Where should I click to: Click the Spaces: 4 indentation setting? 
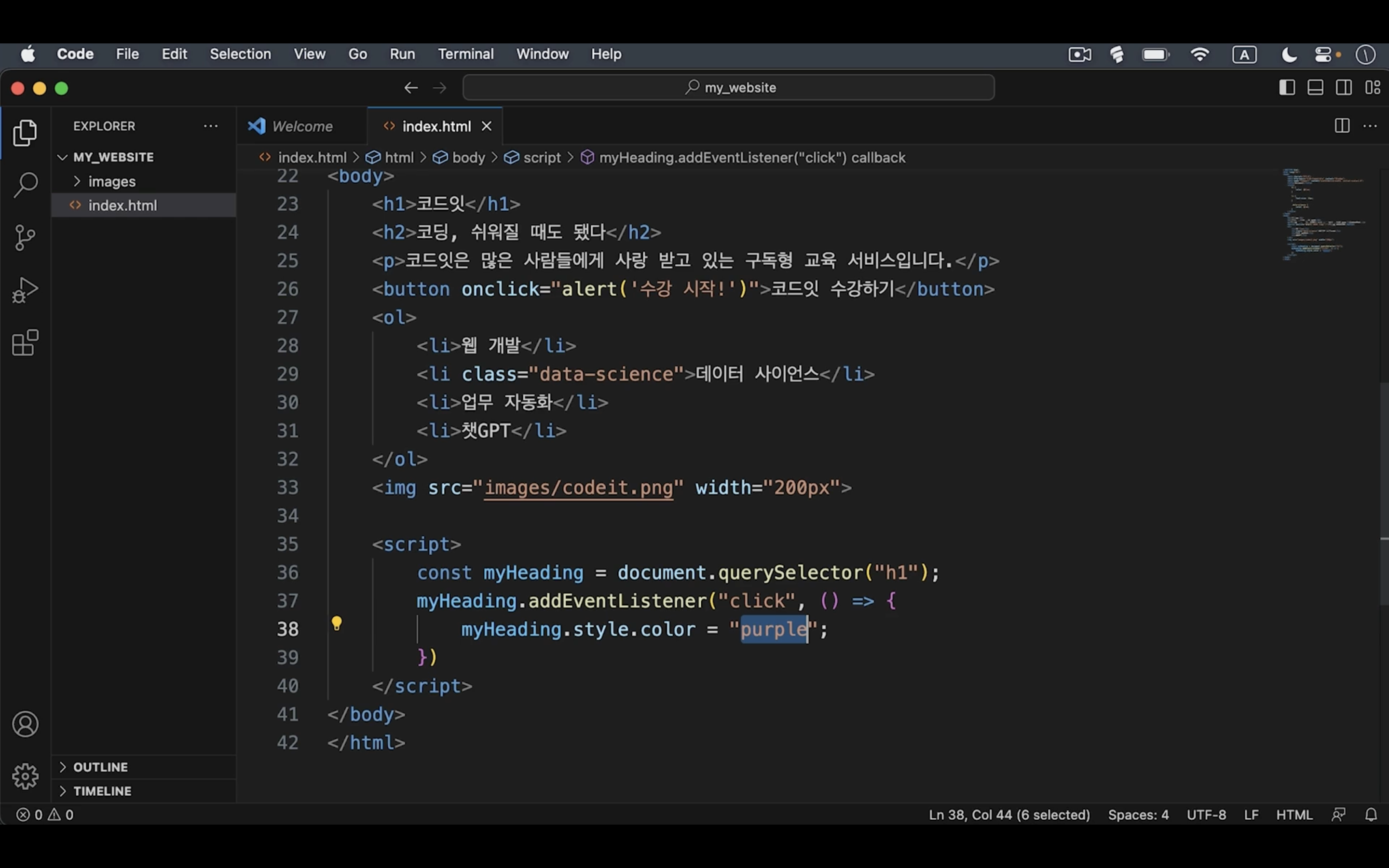click(x=1138, y=814)
